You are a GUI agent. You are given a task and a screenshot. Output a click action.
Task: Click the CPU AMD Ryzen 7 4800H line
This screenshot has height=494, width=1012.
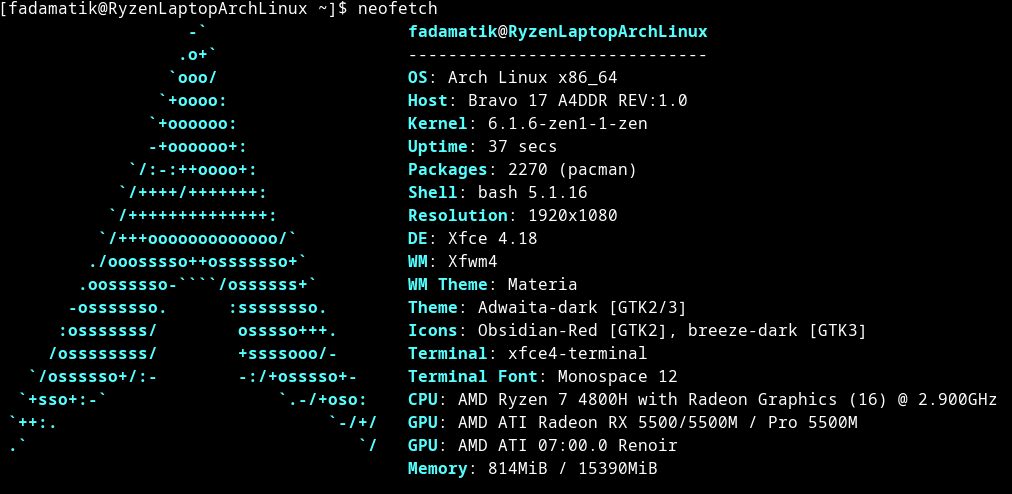(702, 399)
